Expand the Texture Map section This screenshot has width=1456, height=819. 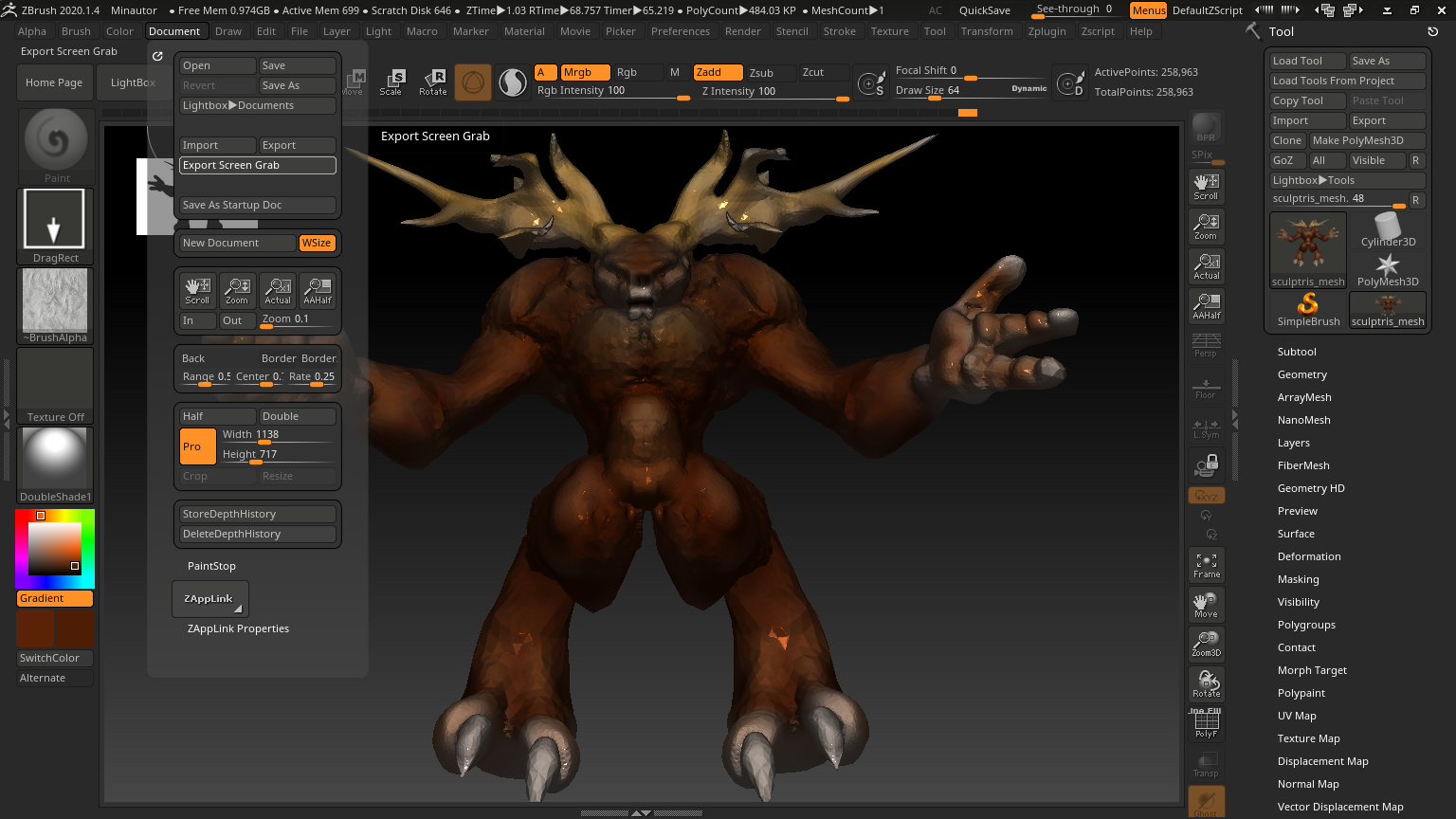(1309, 738)
